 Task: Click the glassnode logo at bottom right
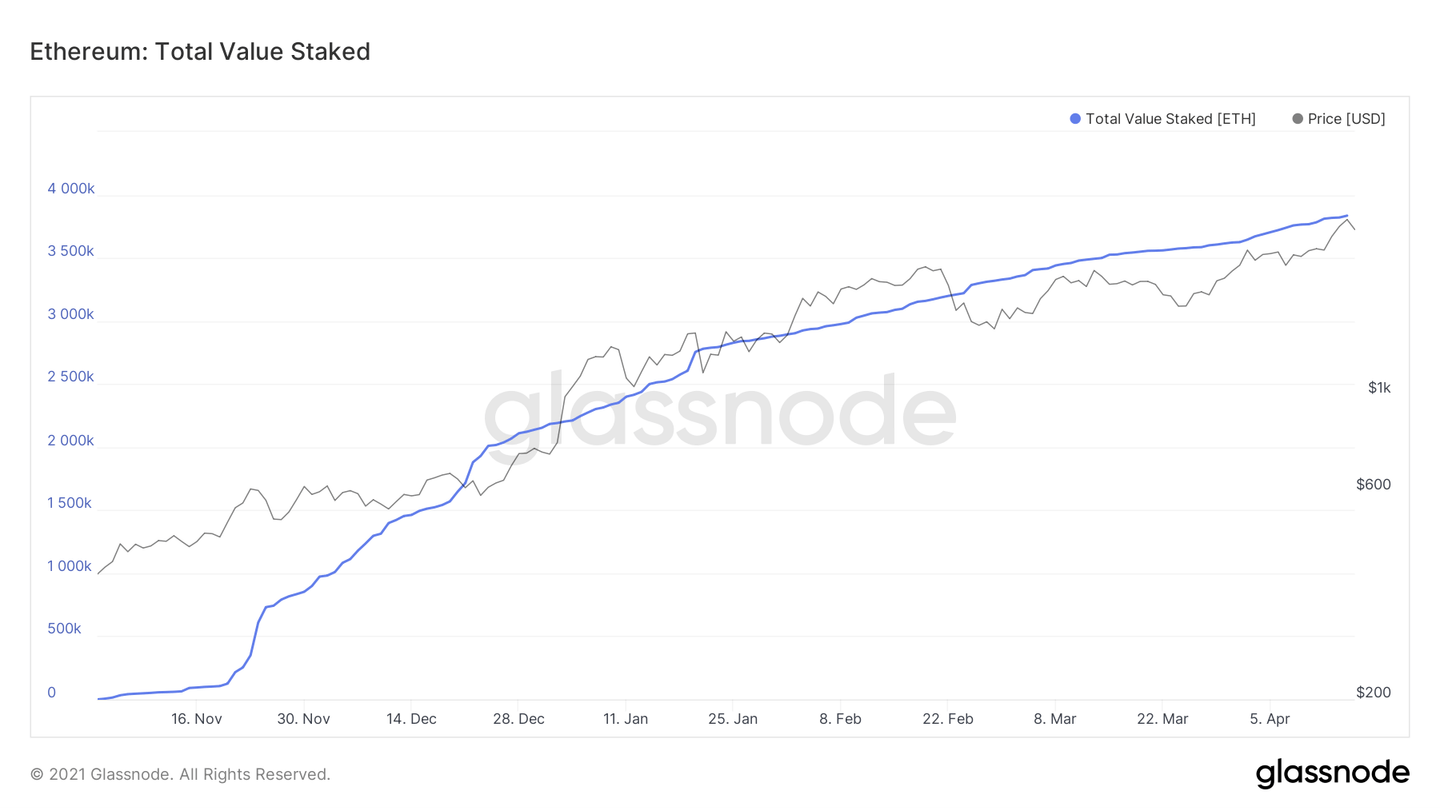click(1332, 773)
